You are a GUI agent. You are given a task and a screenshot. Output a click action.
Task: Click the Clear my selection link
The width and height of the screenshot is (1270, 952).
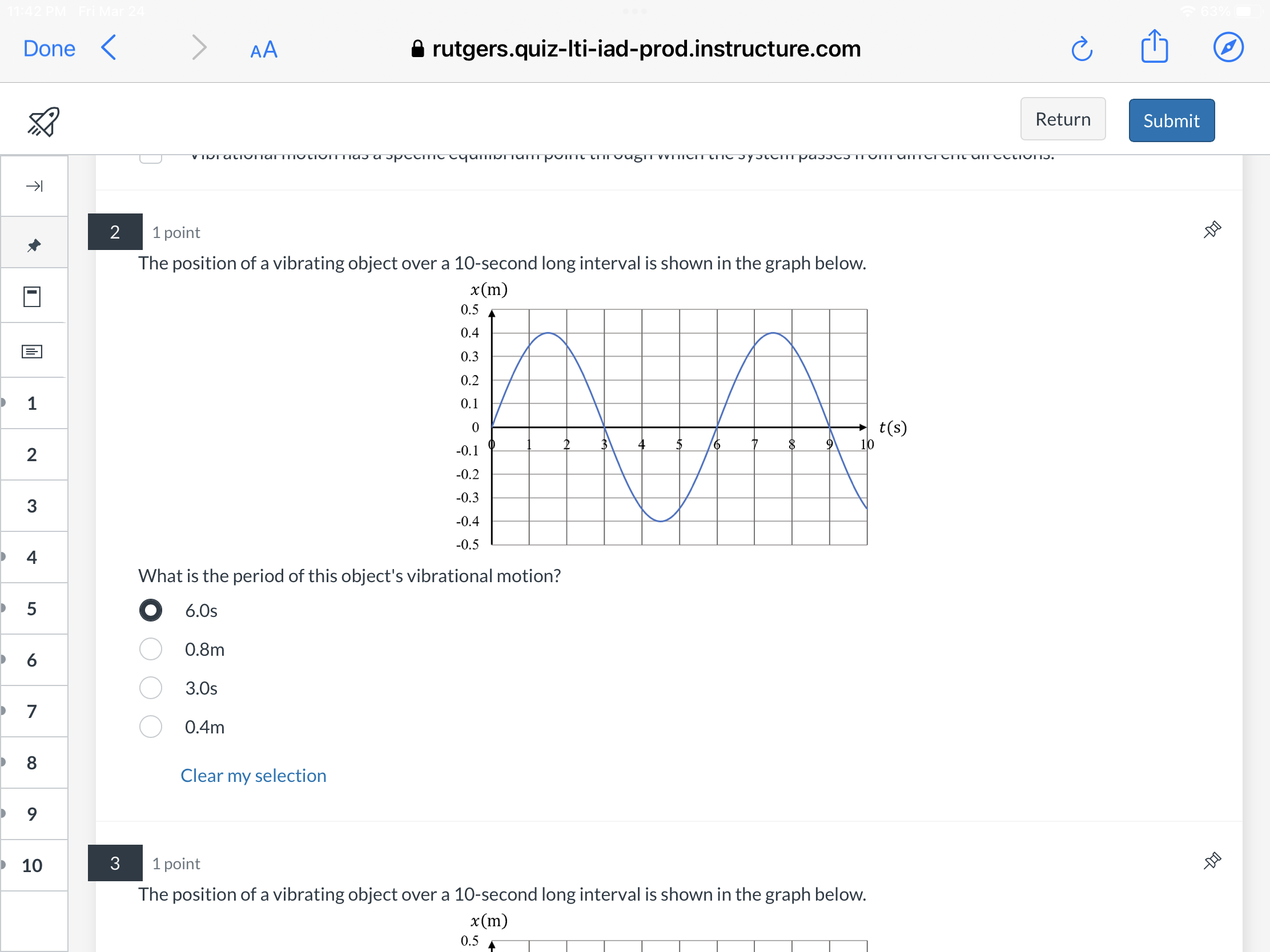pos(253,775)
